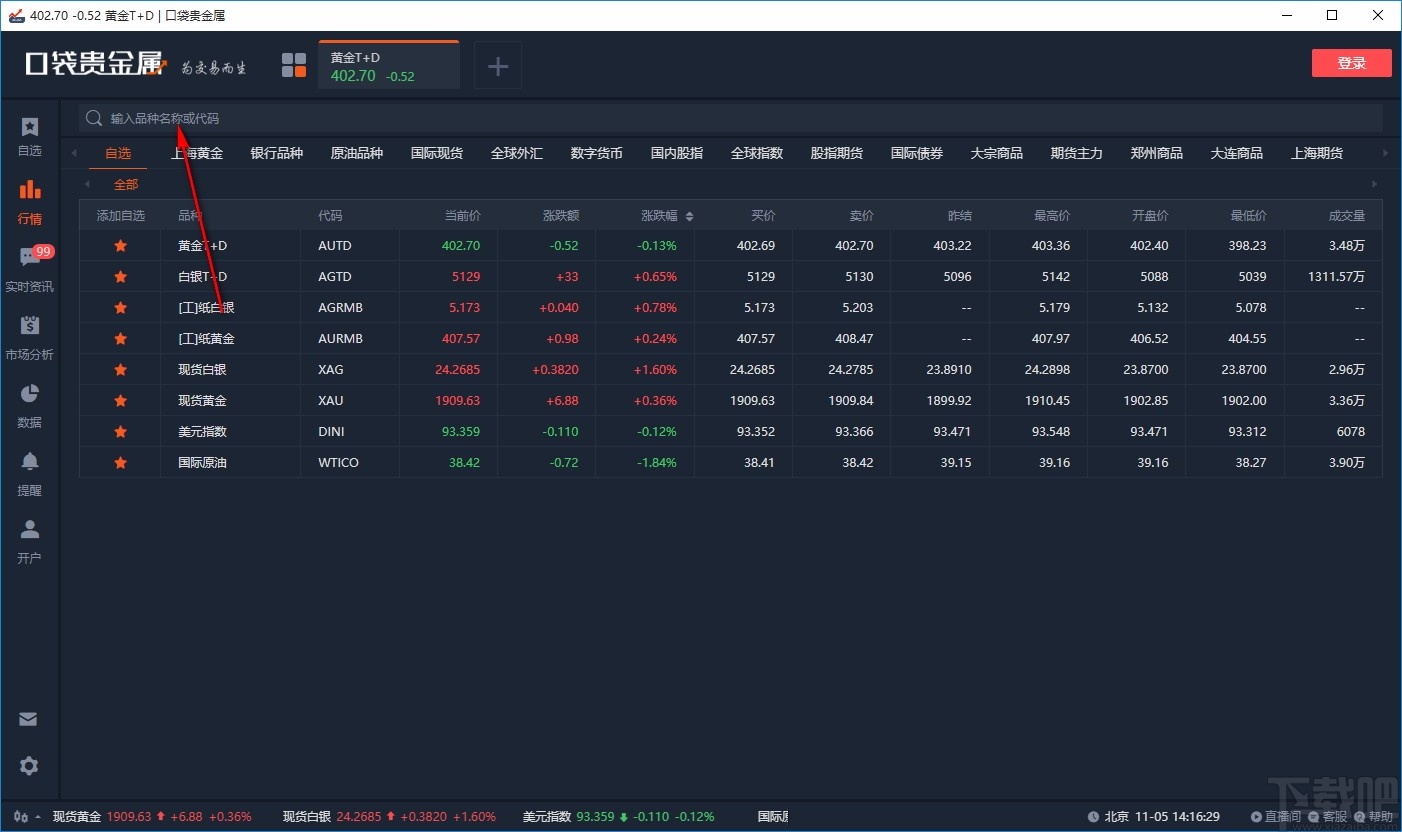
Task: Open the mail envelope in the sidebar
Action: click(29, 718)
